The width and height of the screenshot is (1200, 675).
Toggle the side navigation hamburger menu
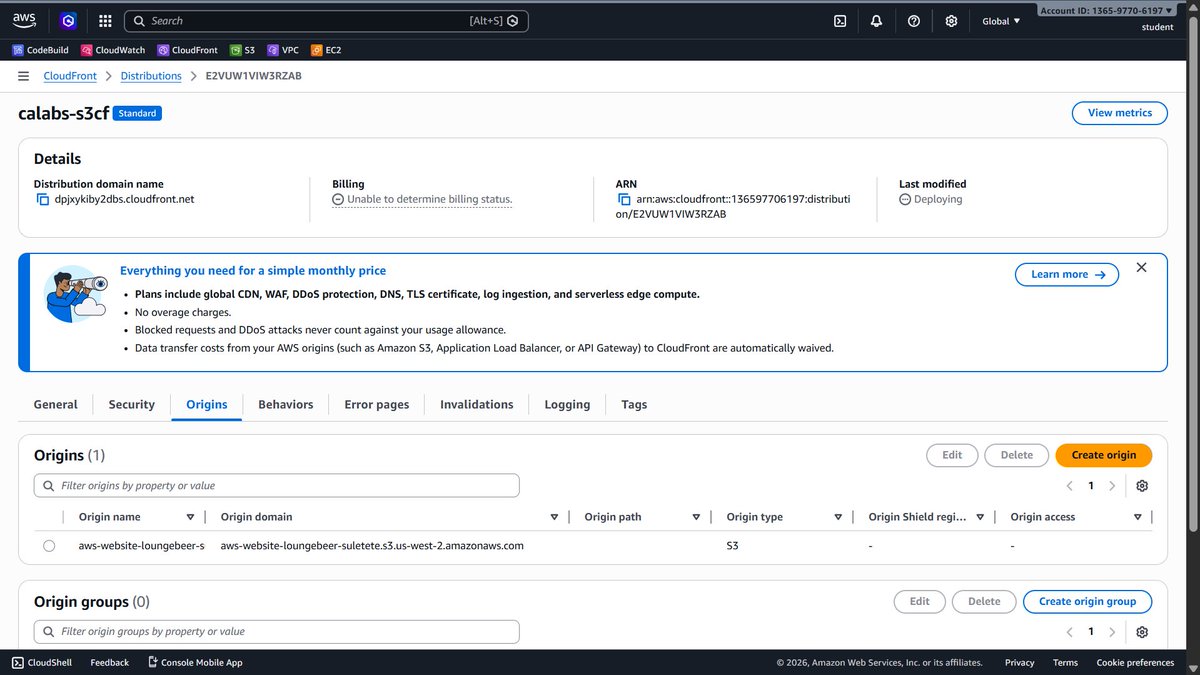[x=23, y=76]
